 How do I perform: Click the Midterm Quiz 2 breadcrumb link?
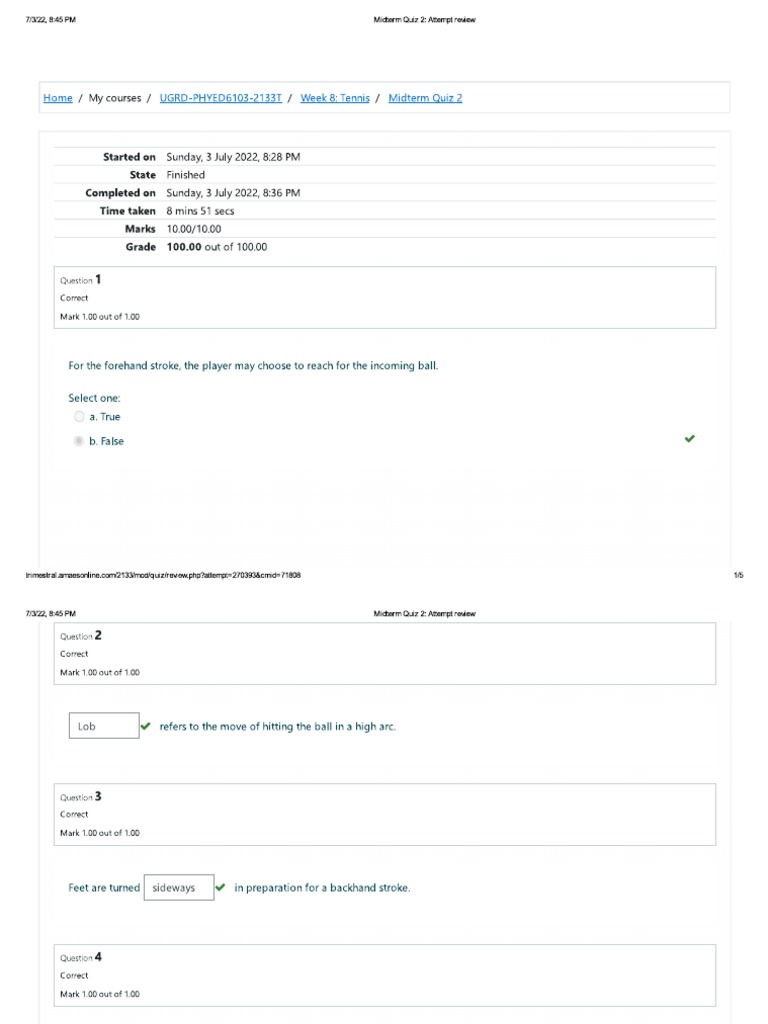coord(425,98)
